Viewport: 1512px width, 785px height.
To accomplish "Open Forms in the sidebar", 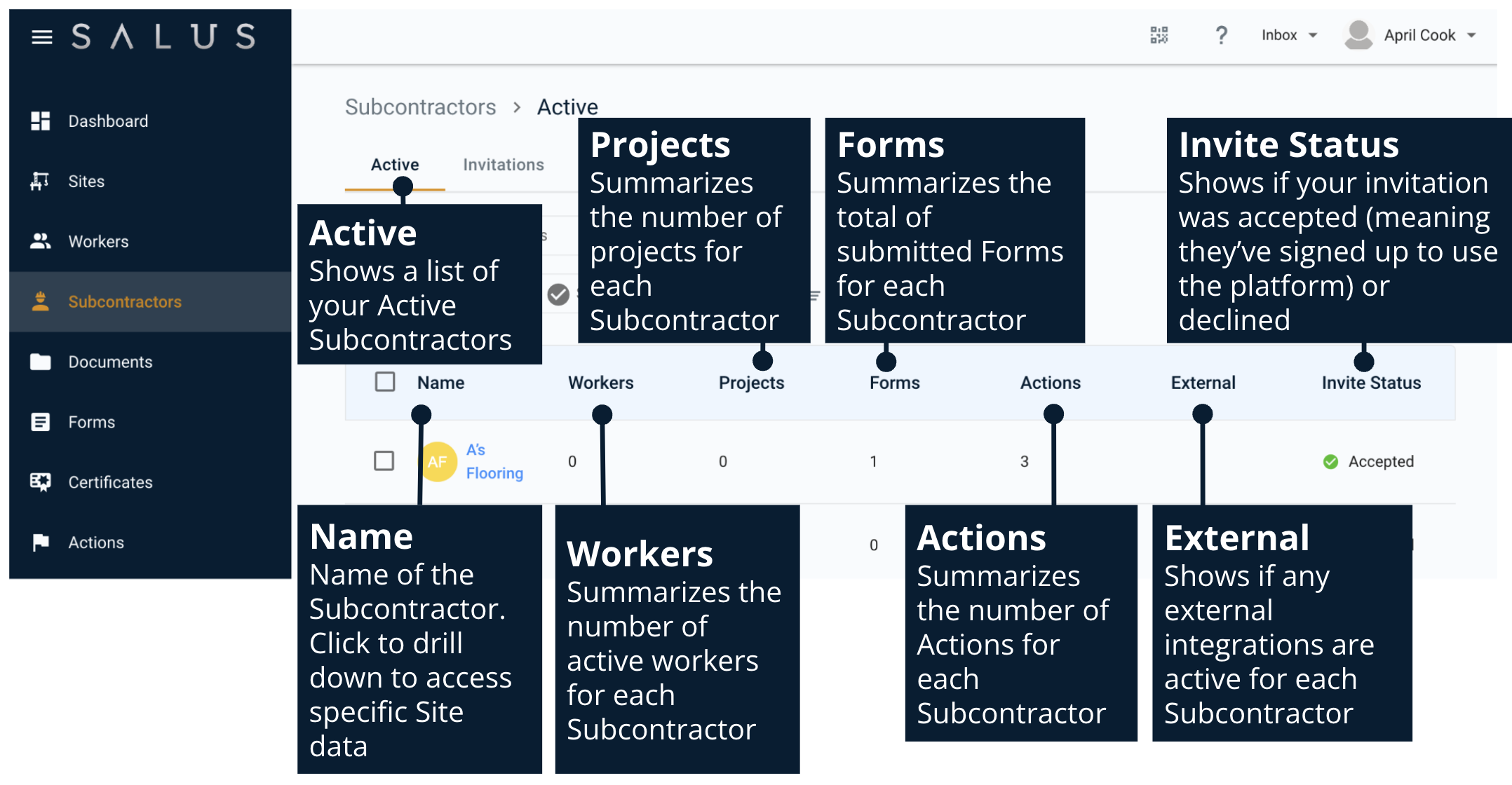I will click(91, 422).
